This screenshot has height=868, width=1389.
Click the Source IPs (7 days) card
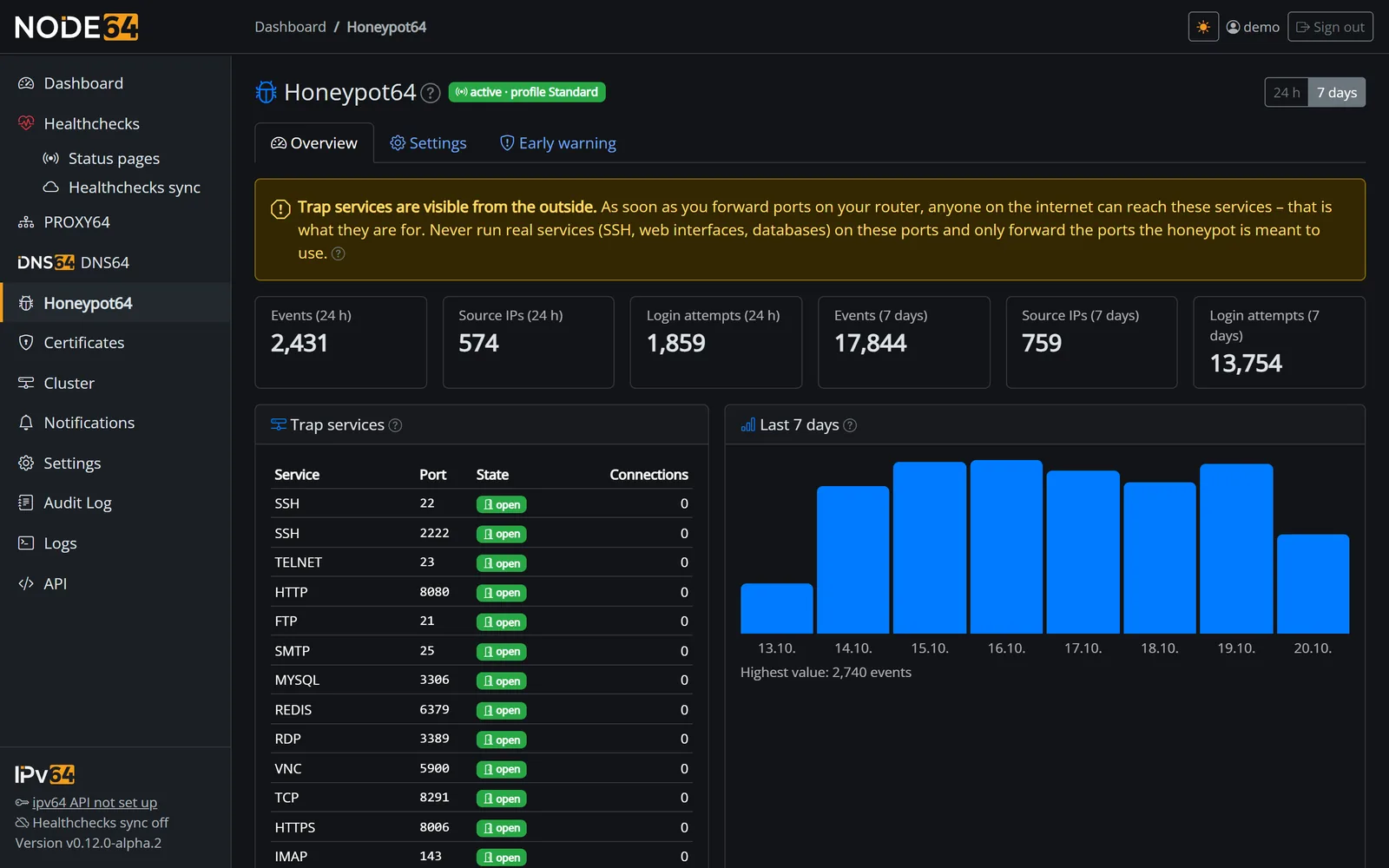pos(1091,342)
